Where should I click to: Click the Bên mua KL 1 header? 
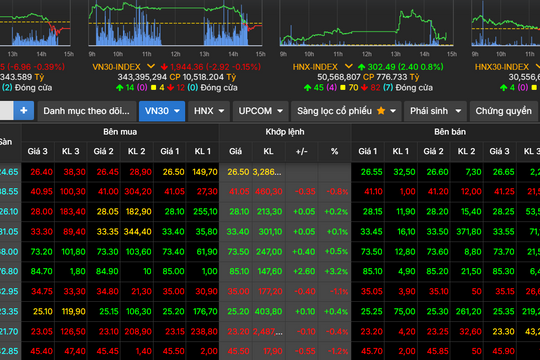[x=202, y=151]
